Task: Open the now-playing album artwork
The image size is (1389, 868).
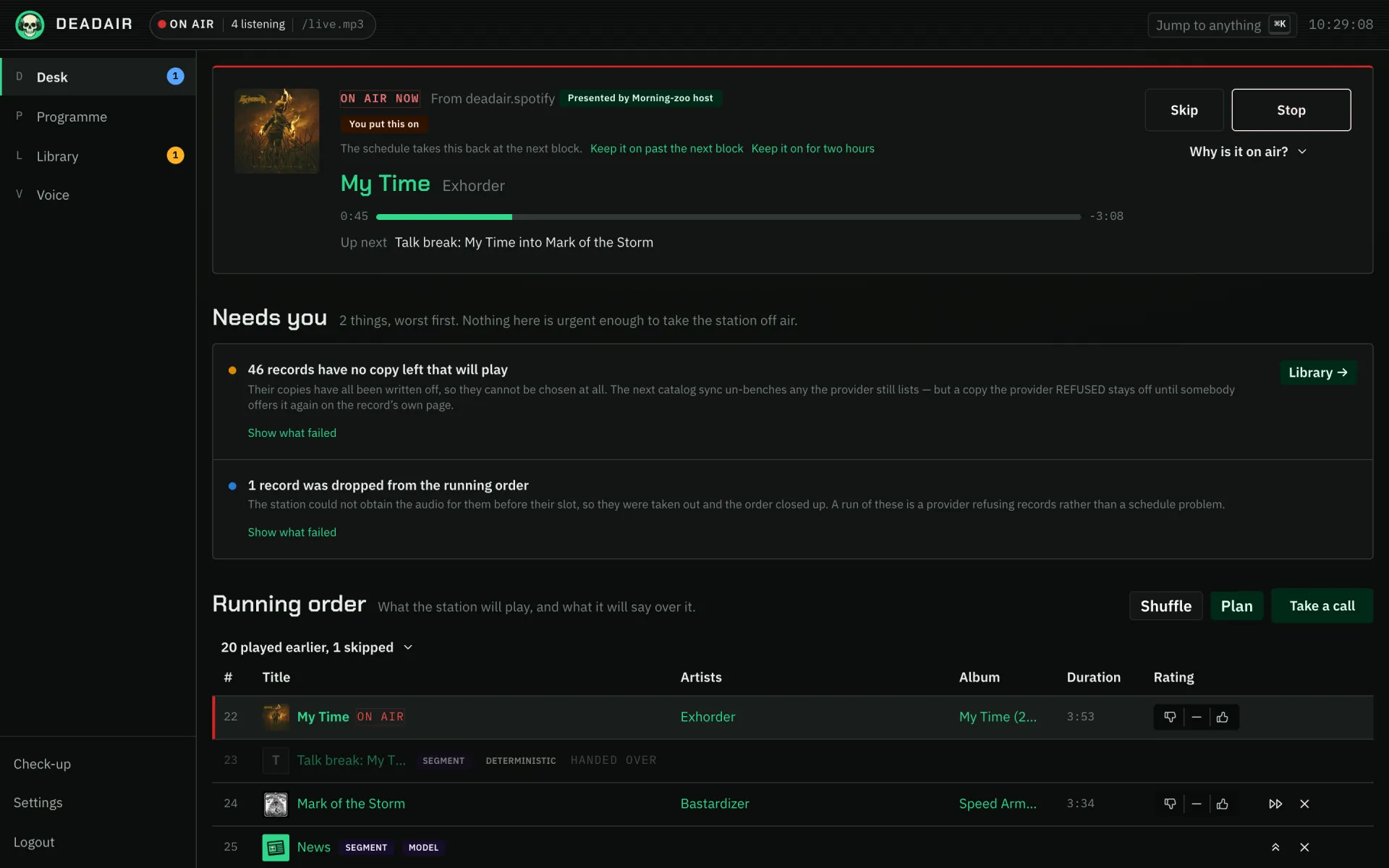Action: pyautogui.click(x=277, y=131)
